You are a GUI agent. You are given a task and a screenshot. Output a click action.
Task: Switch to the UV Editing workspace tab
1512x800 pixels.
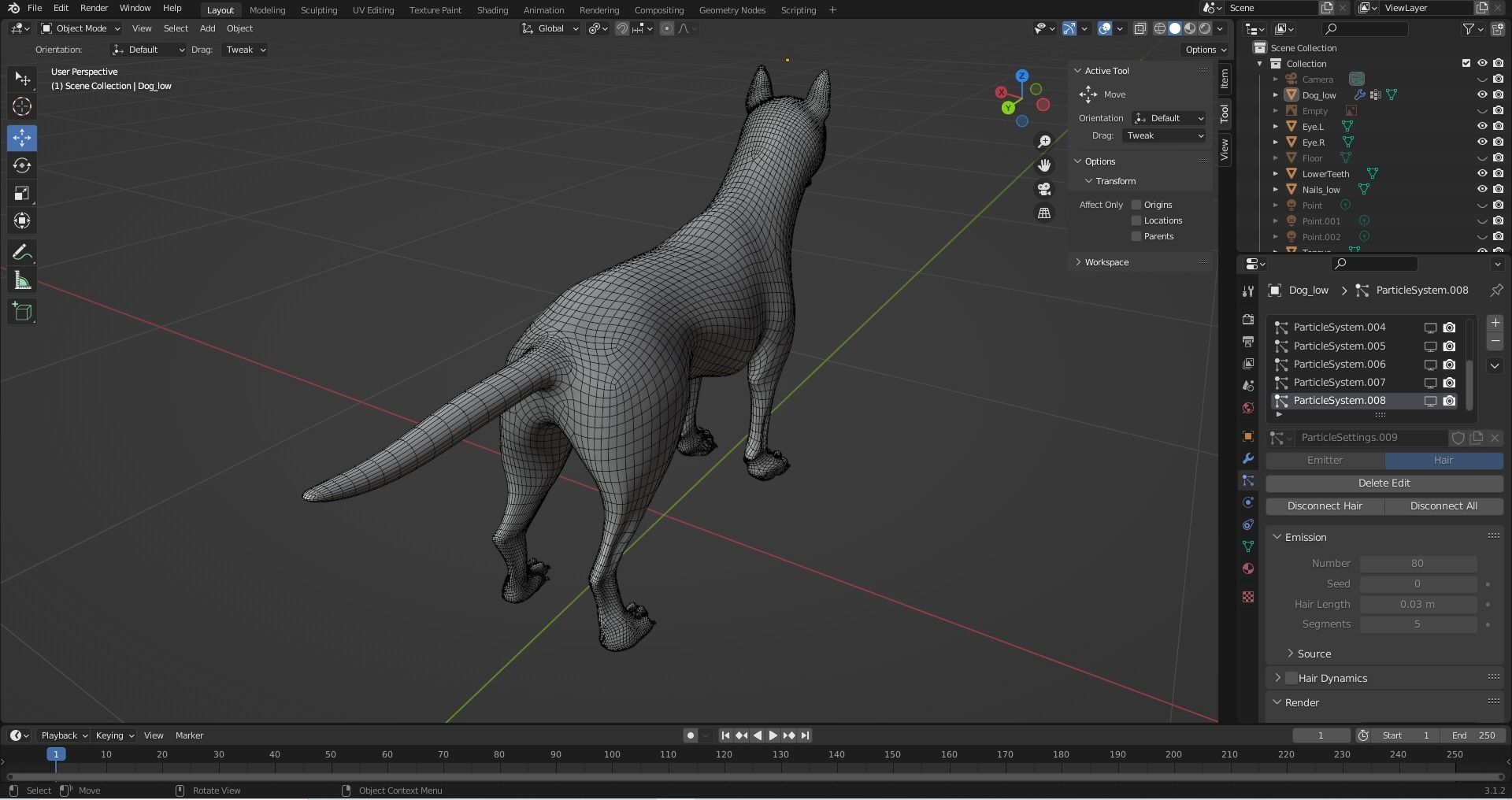pyautogui.click(x=372, y=9)
